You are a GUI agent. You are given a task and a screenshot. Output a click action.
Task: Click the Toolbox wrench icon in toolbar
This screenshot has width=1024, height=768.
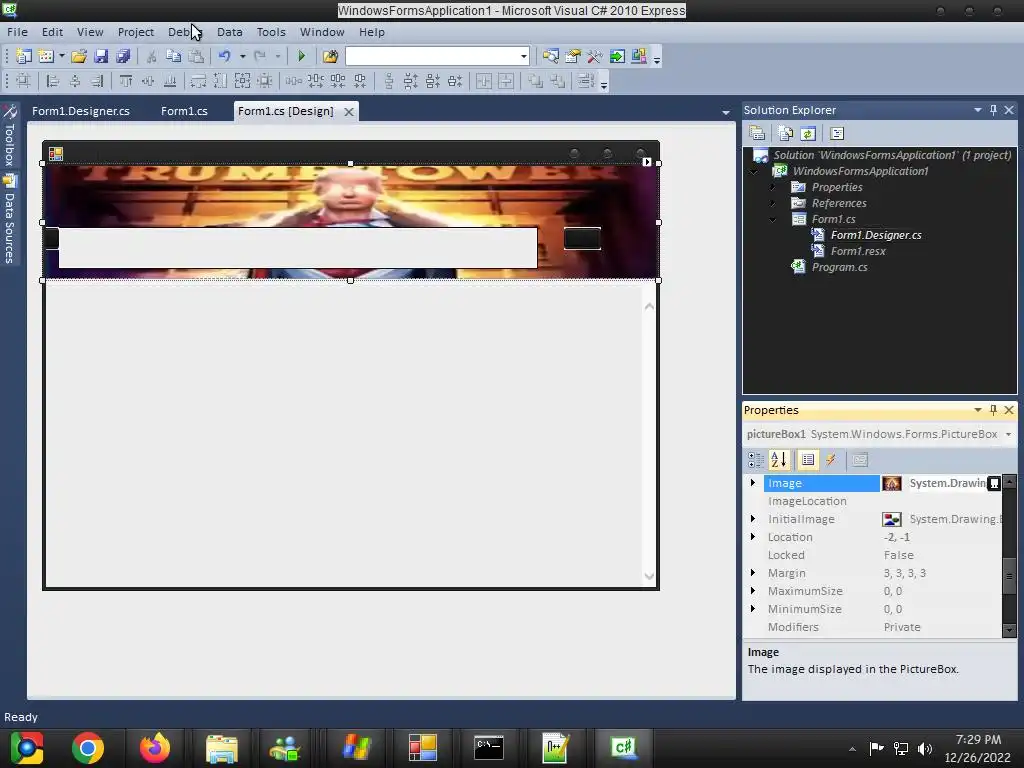coord(594,56)
